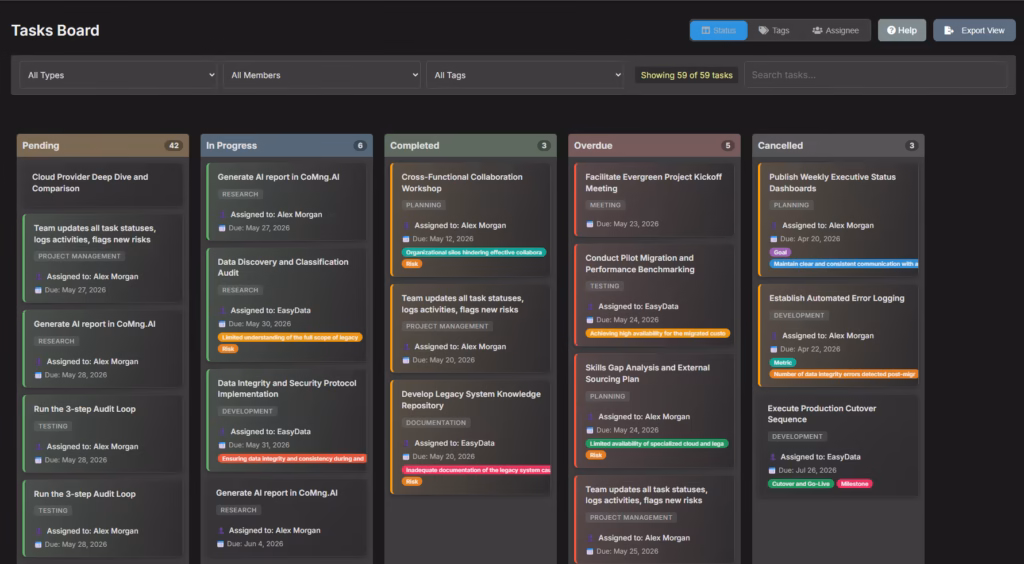This screenshot has width=1024, height=564.
Task: Select the Completed column header
Action: (470, 146)
